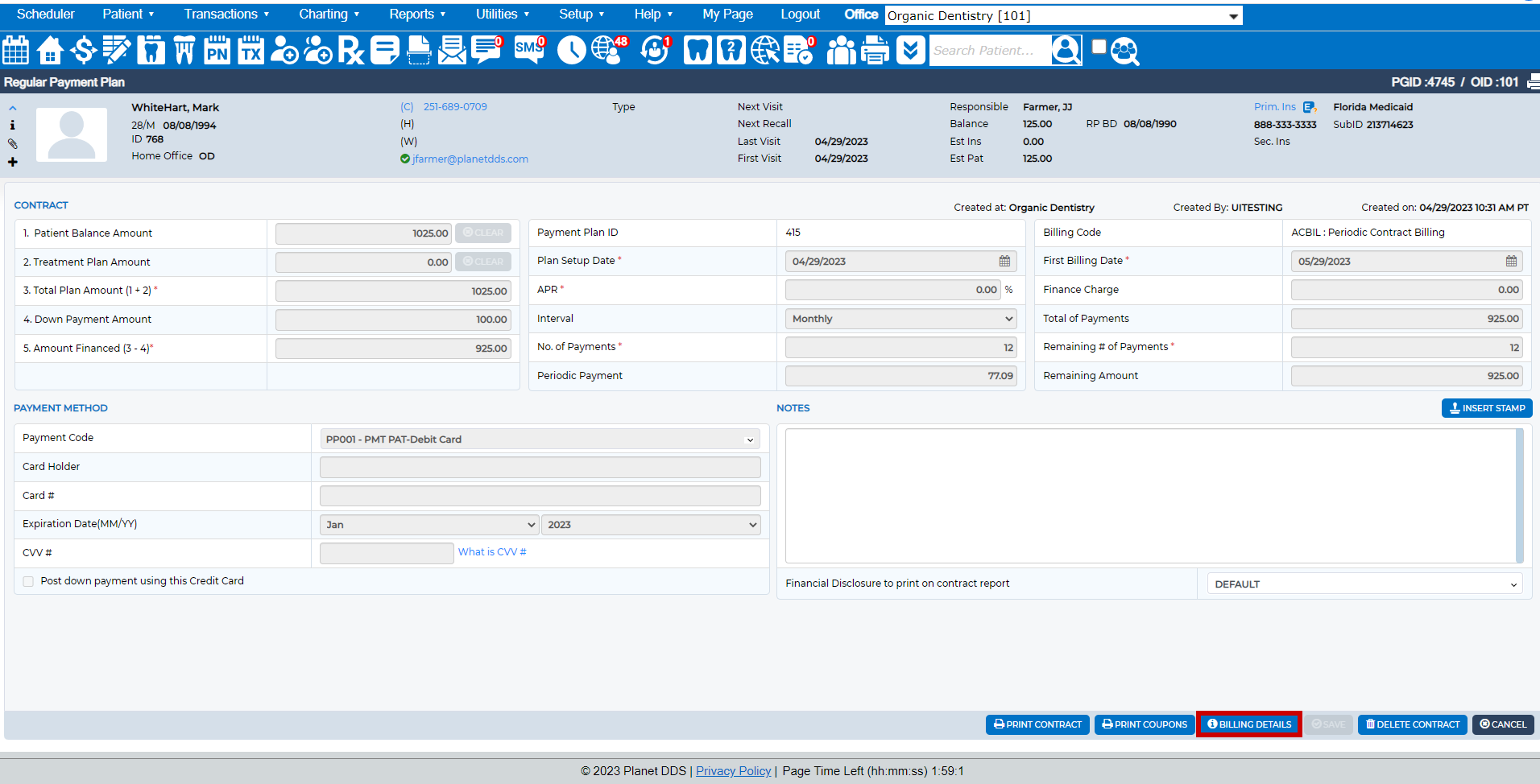This screenshot has width=1540, height=784.
Task: Open the Patient menu
Action: tap(128, 14)
